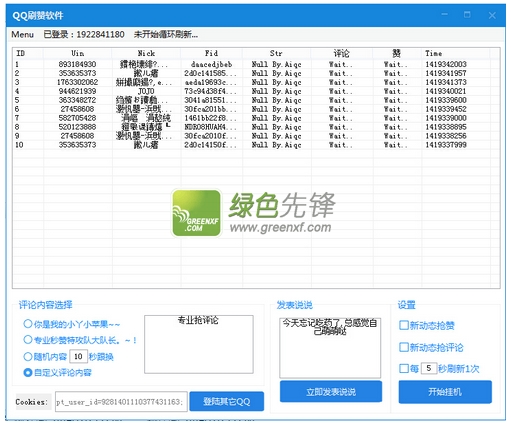
Task: Click Fid 73c94d38f4... cell
Action: [x=210, y=91]
